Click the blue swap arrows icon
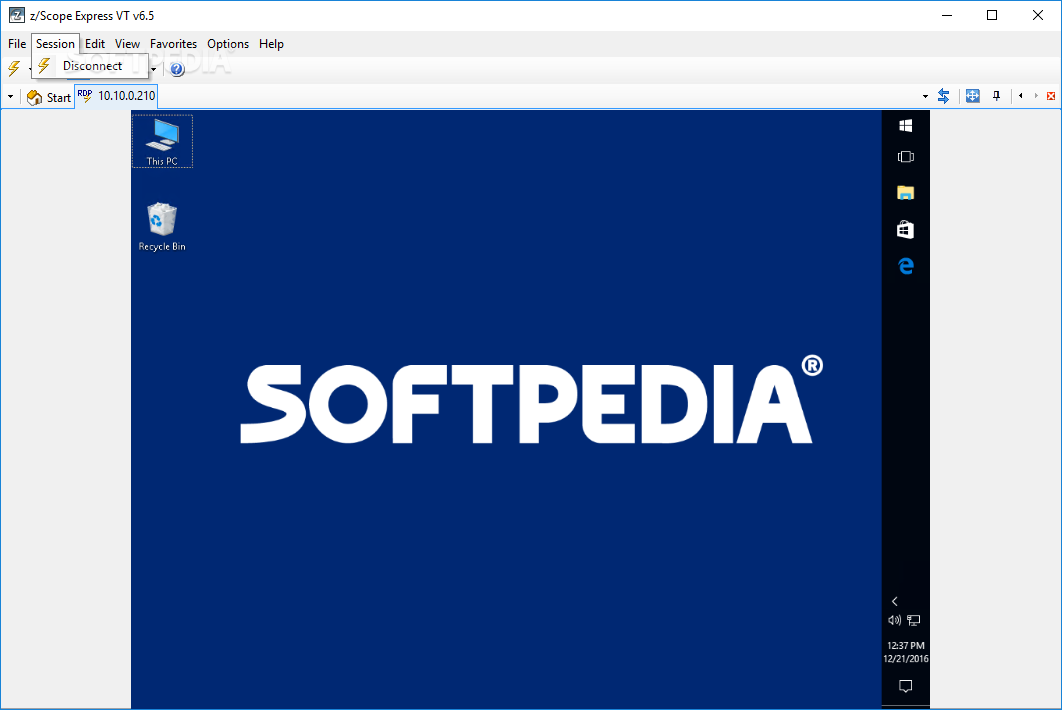The image size is (1062, 710). (x=943, y=96)
